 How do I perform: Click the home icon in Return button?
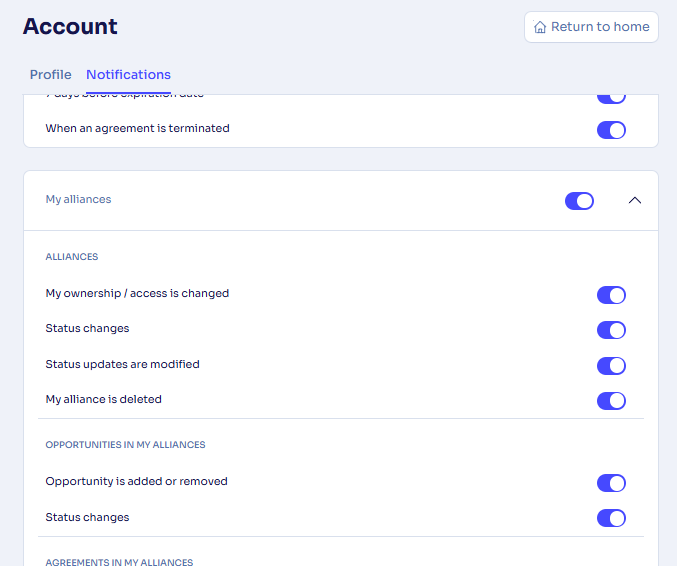click(540, 28)
